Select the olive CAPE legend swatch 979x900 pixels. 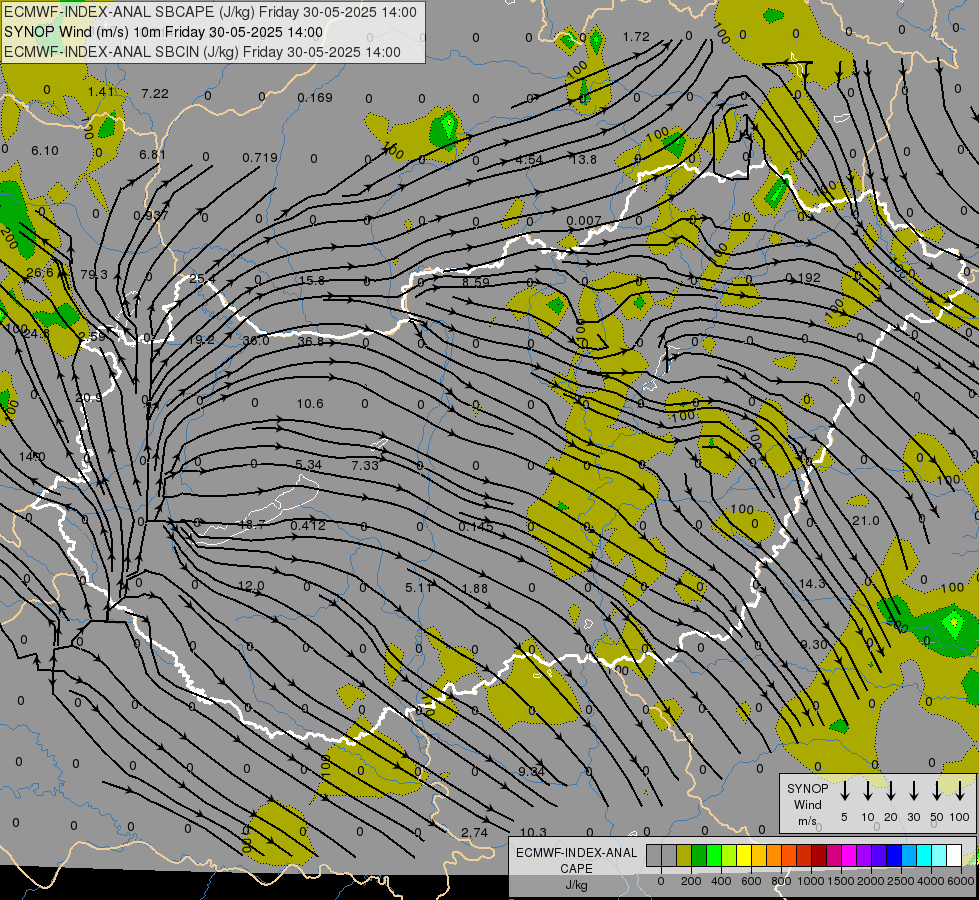tap(684, 855)
